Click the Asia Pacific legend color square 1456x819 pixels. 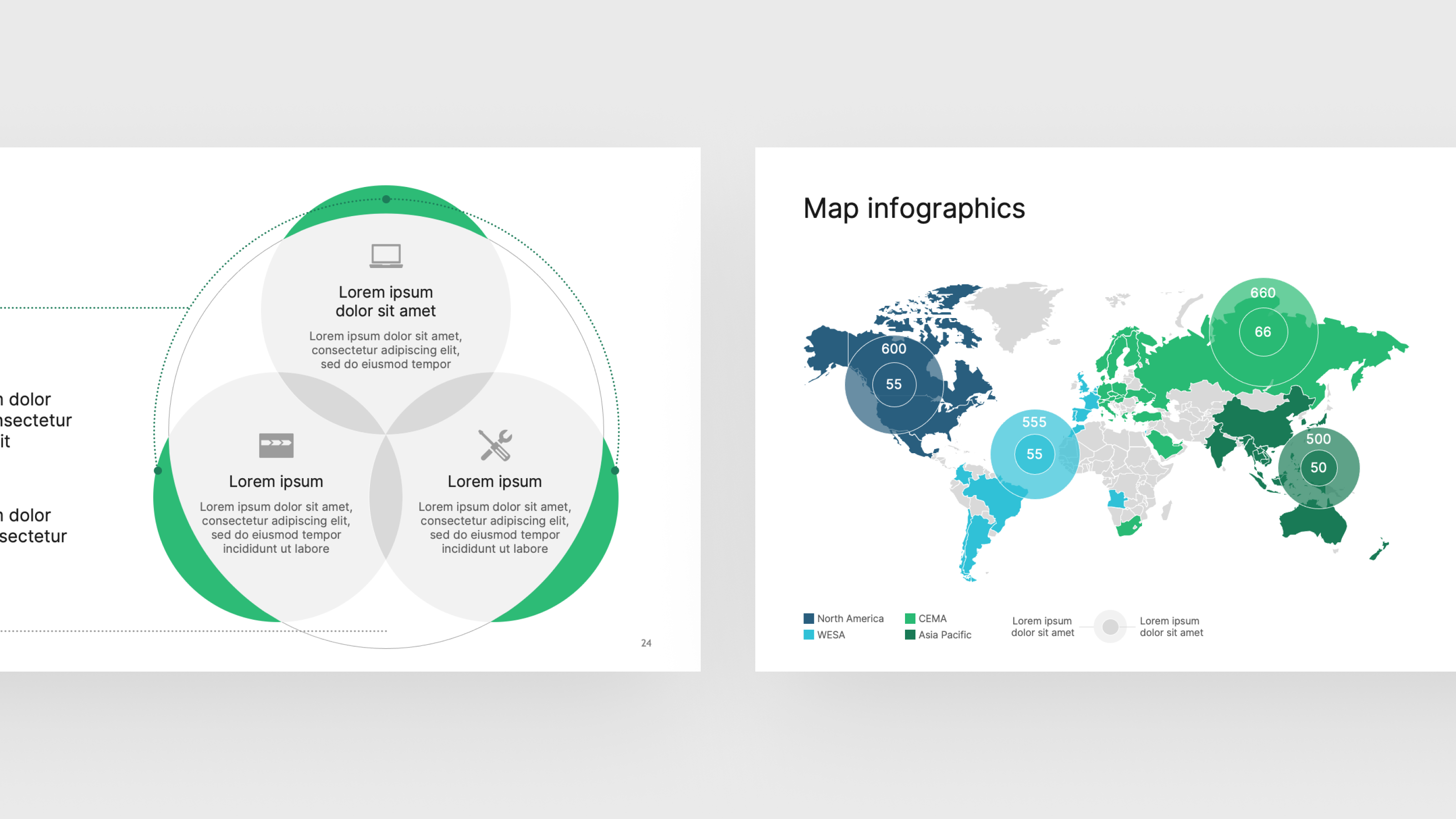pos(910,635)
